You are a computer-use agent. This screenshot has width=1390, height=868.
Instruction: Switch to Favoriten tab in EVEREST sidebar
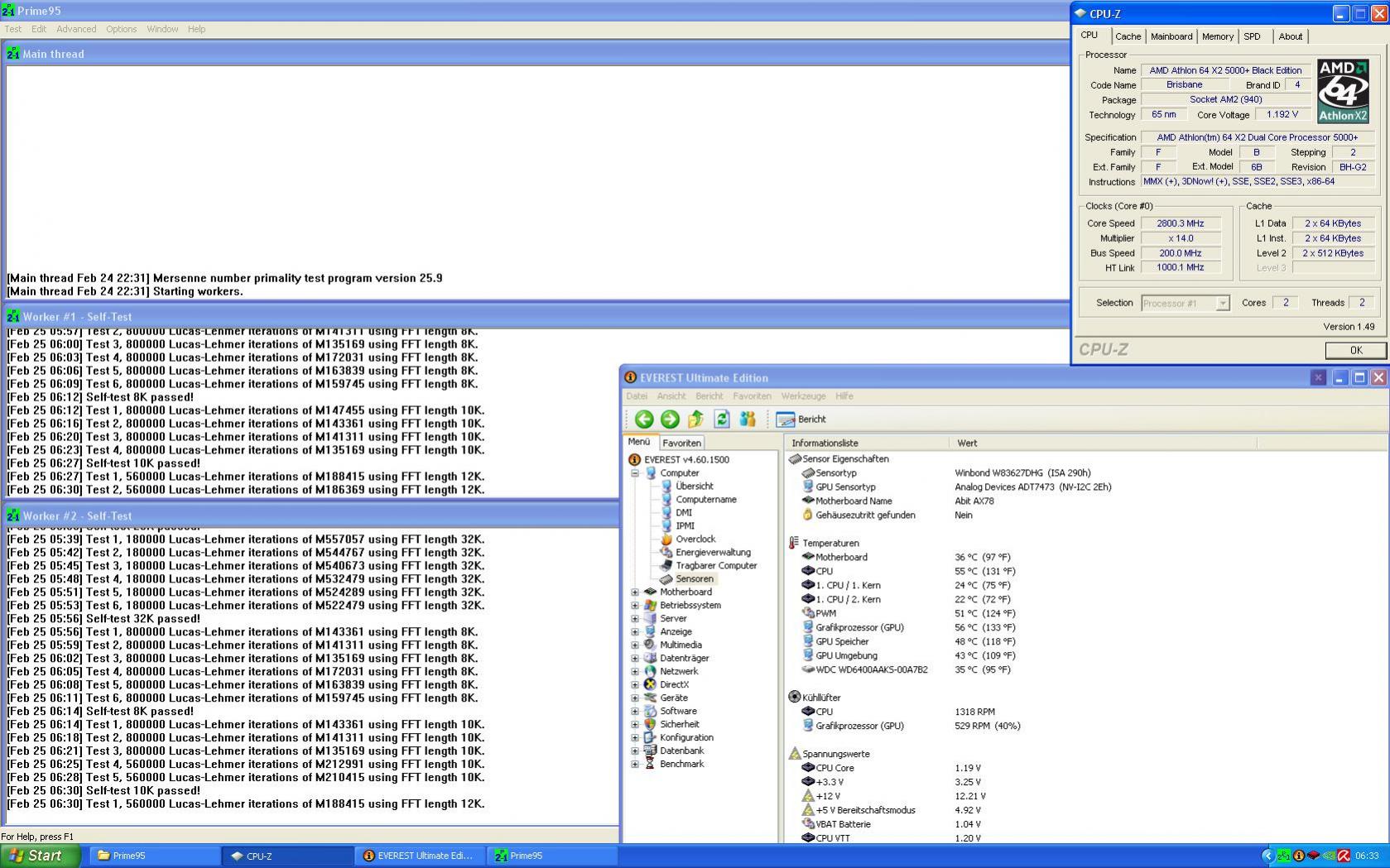point(681,443)
